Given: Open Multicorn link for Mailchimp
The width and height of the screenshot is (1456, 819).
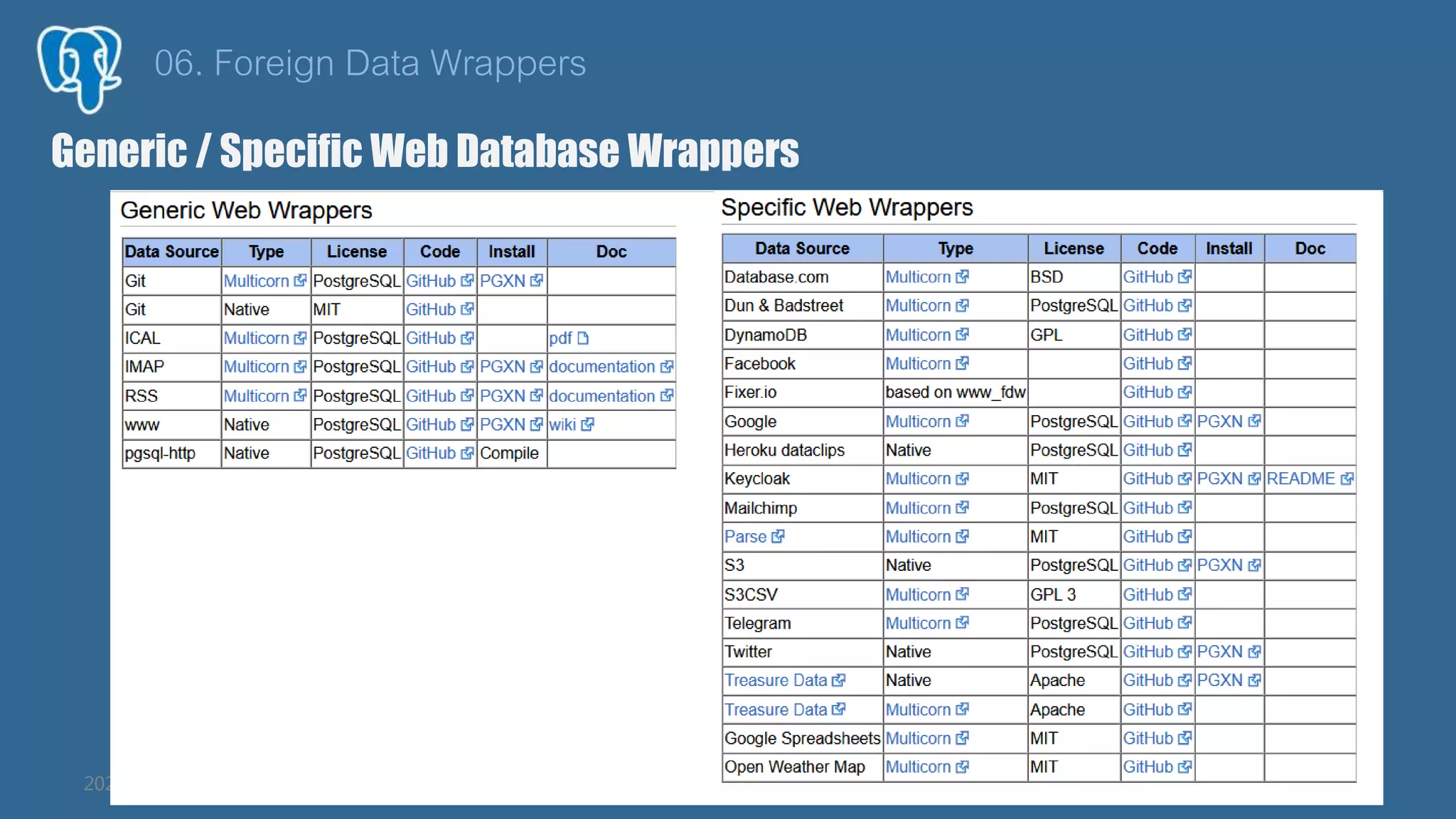Looking at the screenshot, I should click(927, 508).
